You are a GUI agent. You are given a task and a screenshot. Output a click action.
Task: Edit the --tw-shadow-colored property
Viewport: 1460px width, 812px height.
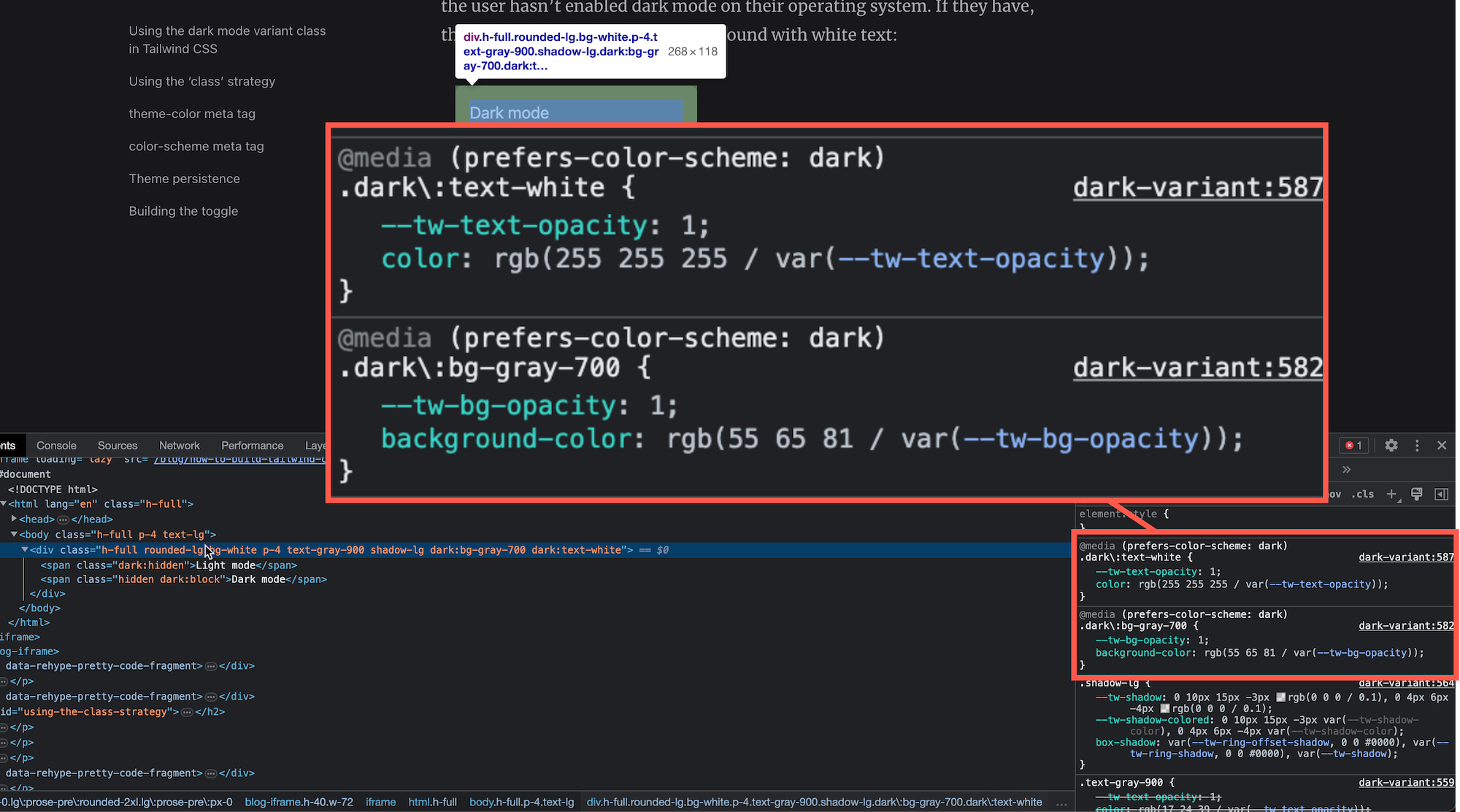[x=1154, y=720]
